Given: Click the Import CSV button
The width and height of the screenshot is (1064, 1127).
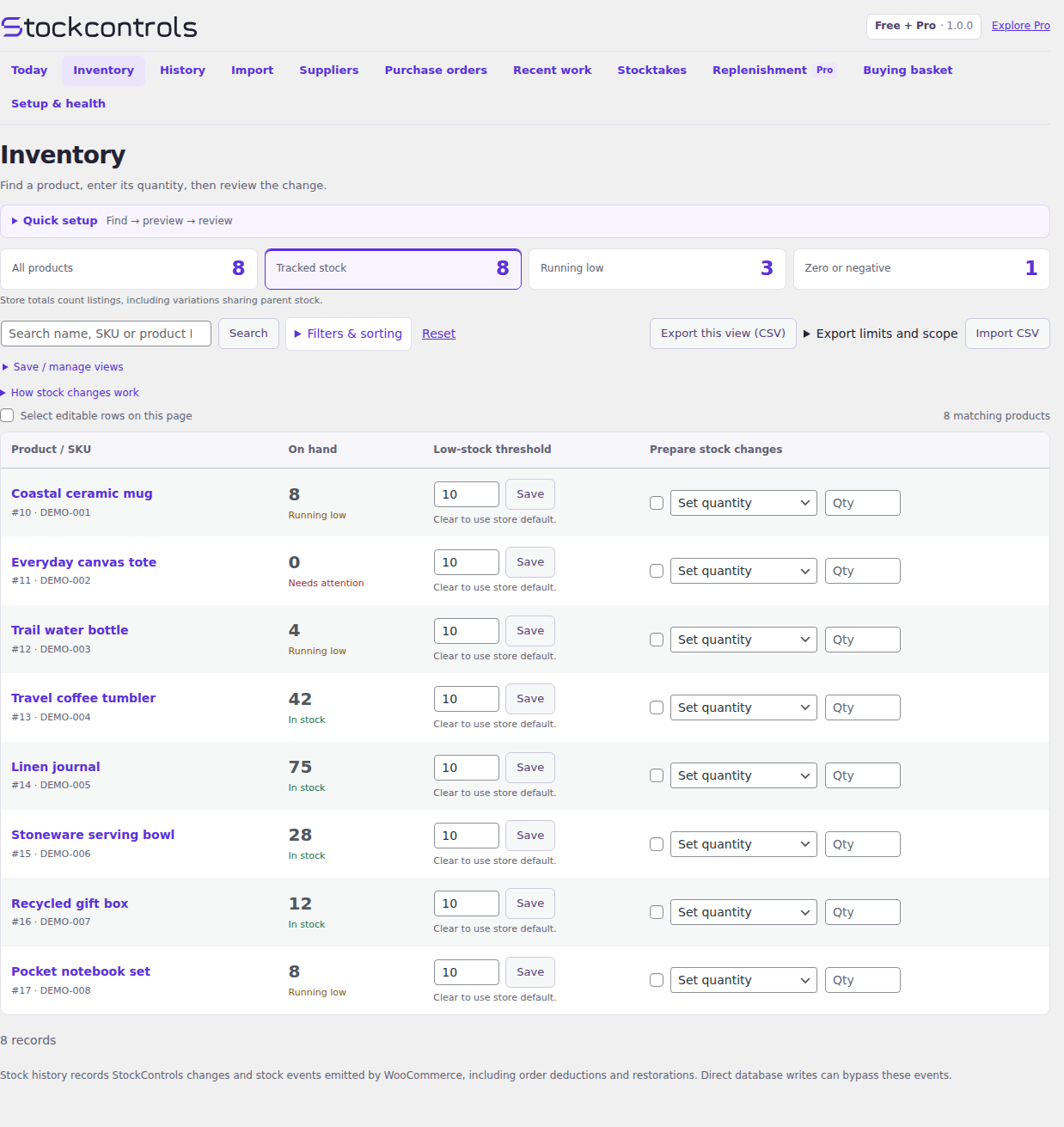Looking at the screenshot, I should pyautogui.click(x=1007, y=334).
